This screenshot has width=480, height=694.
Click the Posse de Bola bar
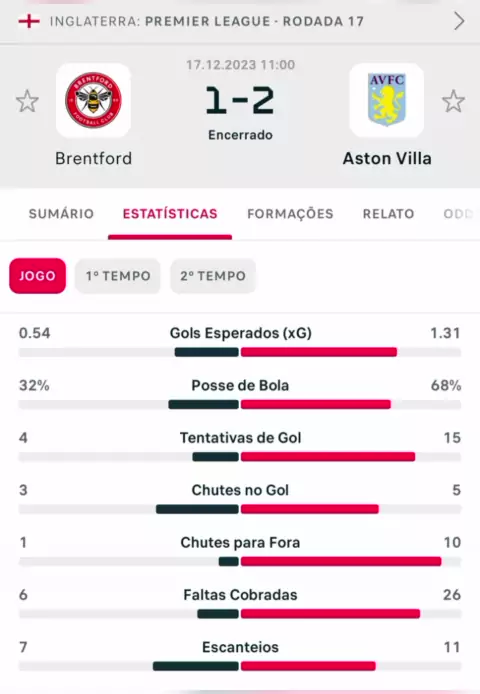[240, 405]
